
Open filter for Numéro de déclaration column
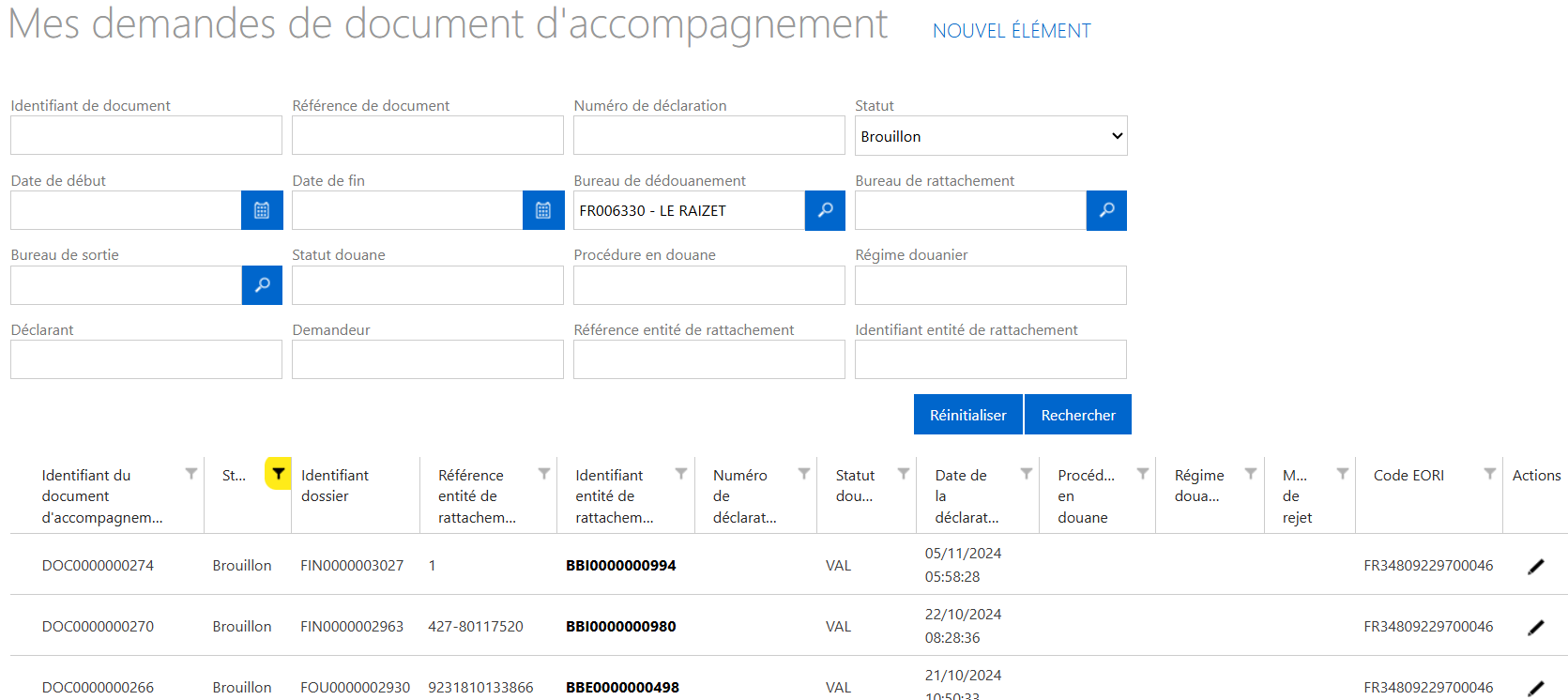coord(804,474)
